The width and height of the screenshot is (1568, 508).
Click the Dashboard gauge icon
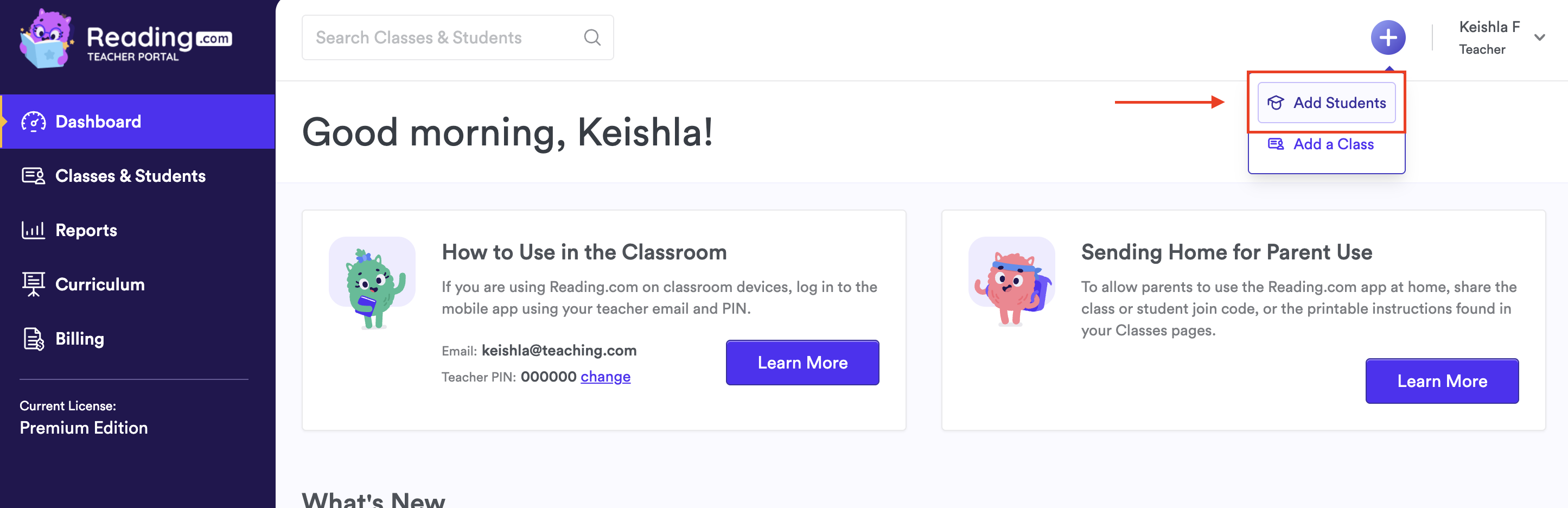pos(34,122)
